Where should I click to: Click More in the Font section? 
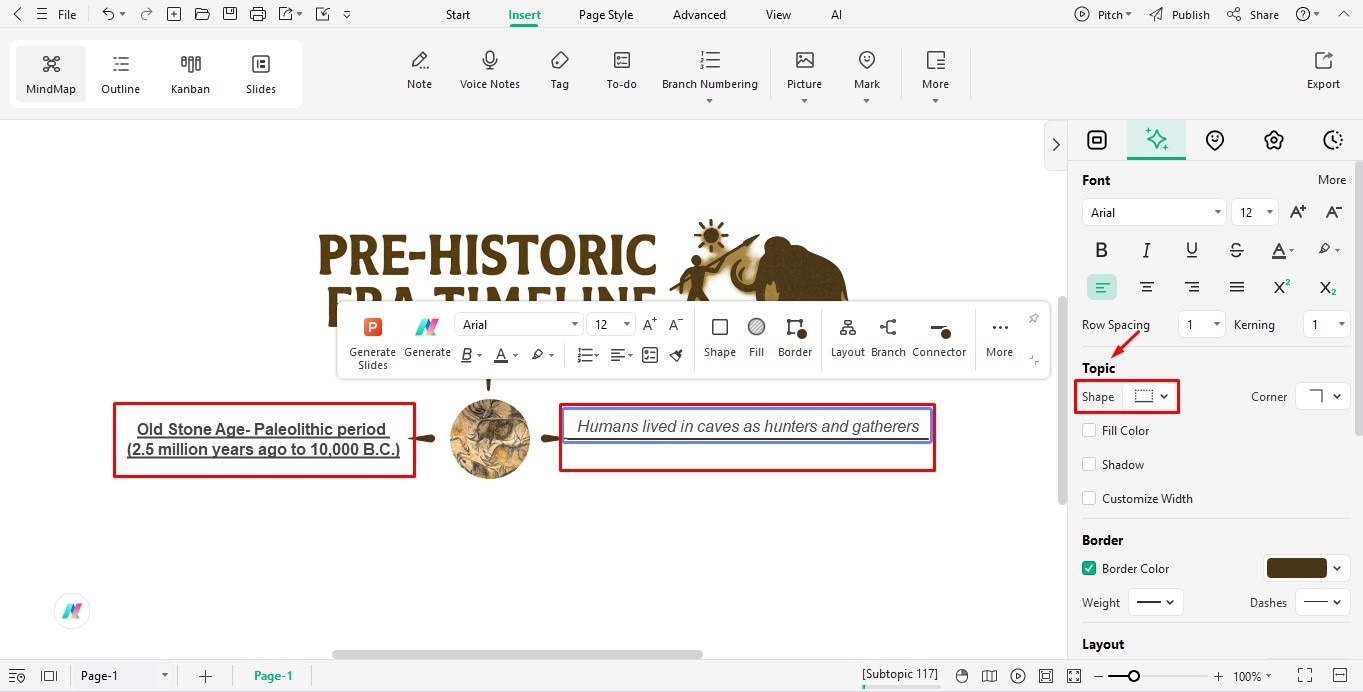pos(1331,180)
